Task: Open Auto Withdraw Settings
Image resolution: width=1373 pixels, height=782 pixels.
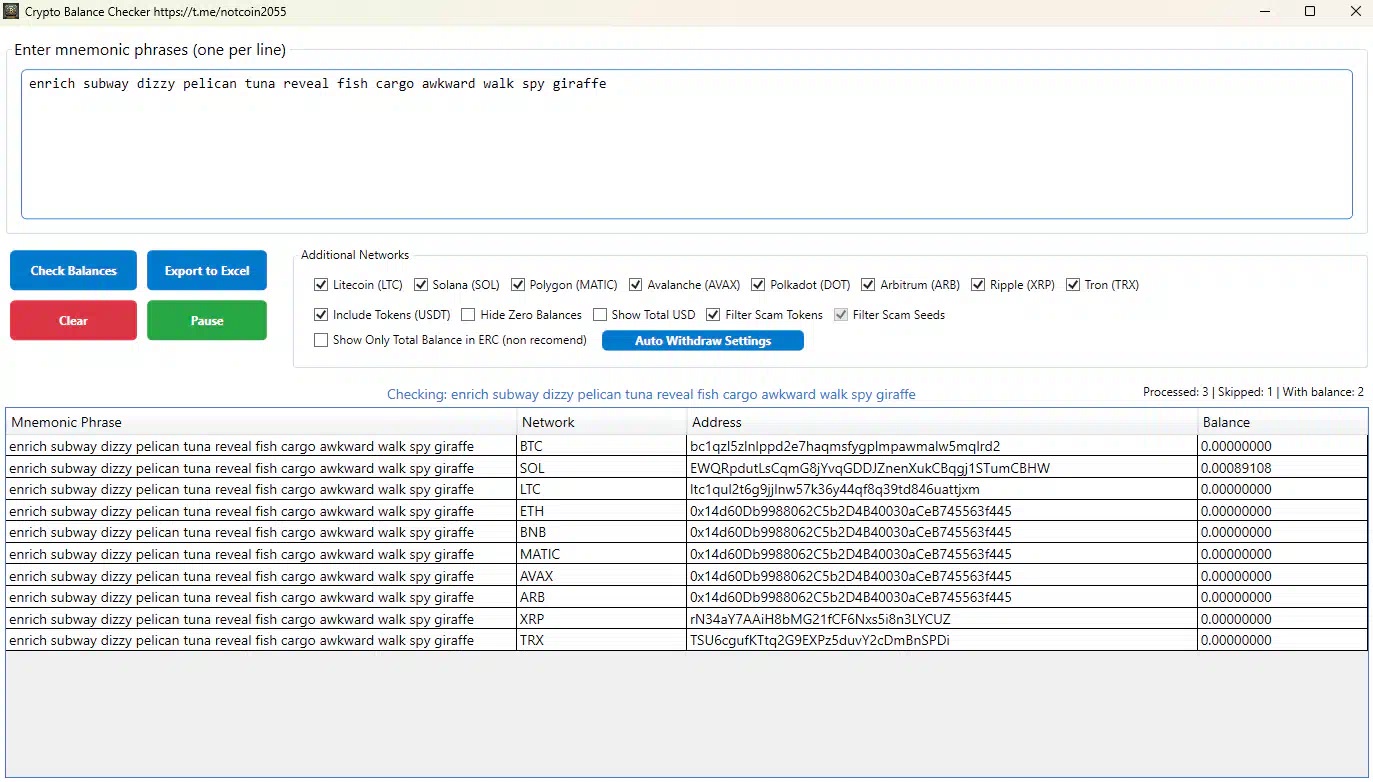Action: [x=703, y=341]
